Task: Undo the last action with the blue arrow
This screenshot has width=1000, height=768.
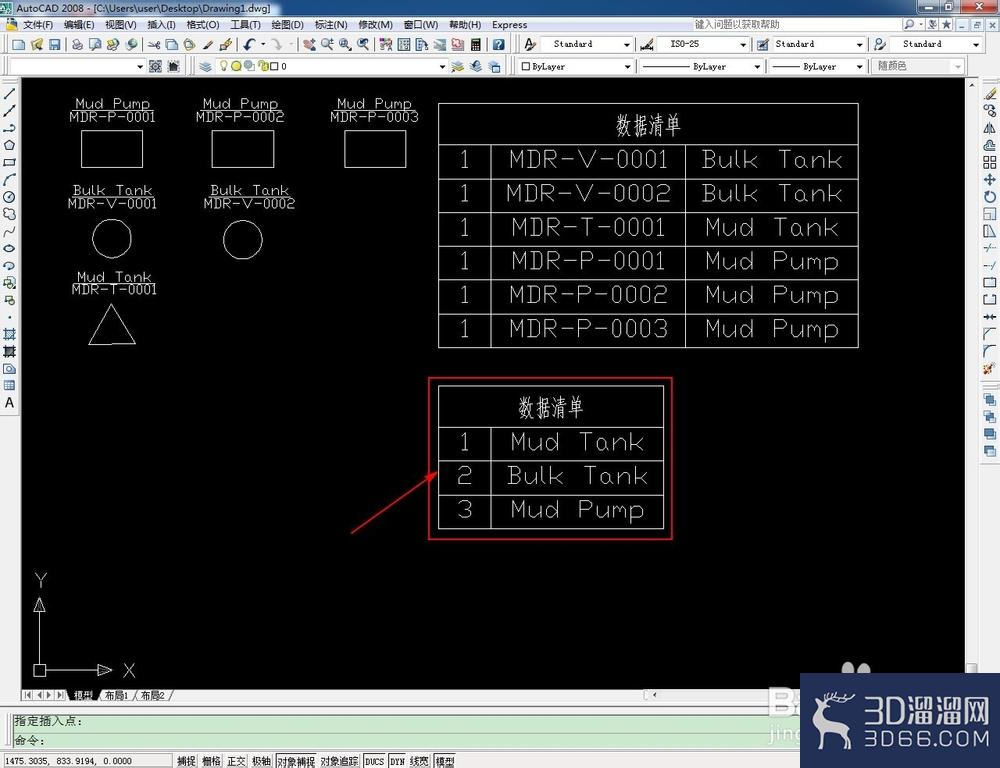Action: (x=249, y=45)
